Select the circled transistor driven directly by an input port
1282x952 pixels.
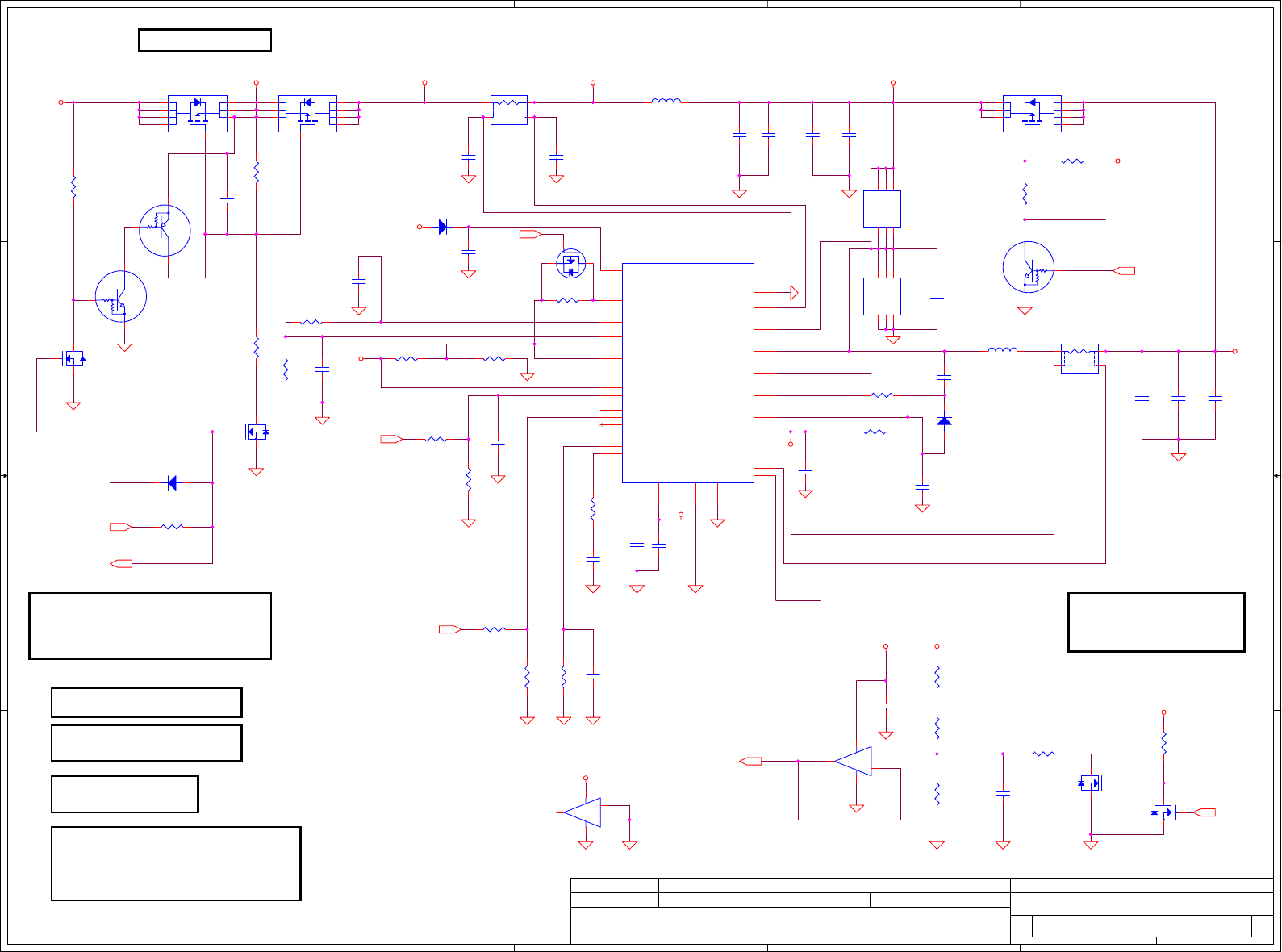pyautogui.click(x=1029, y=267)
